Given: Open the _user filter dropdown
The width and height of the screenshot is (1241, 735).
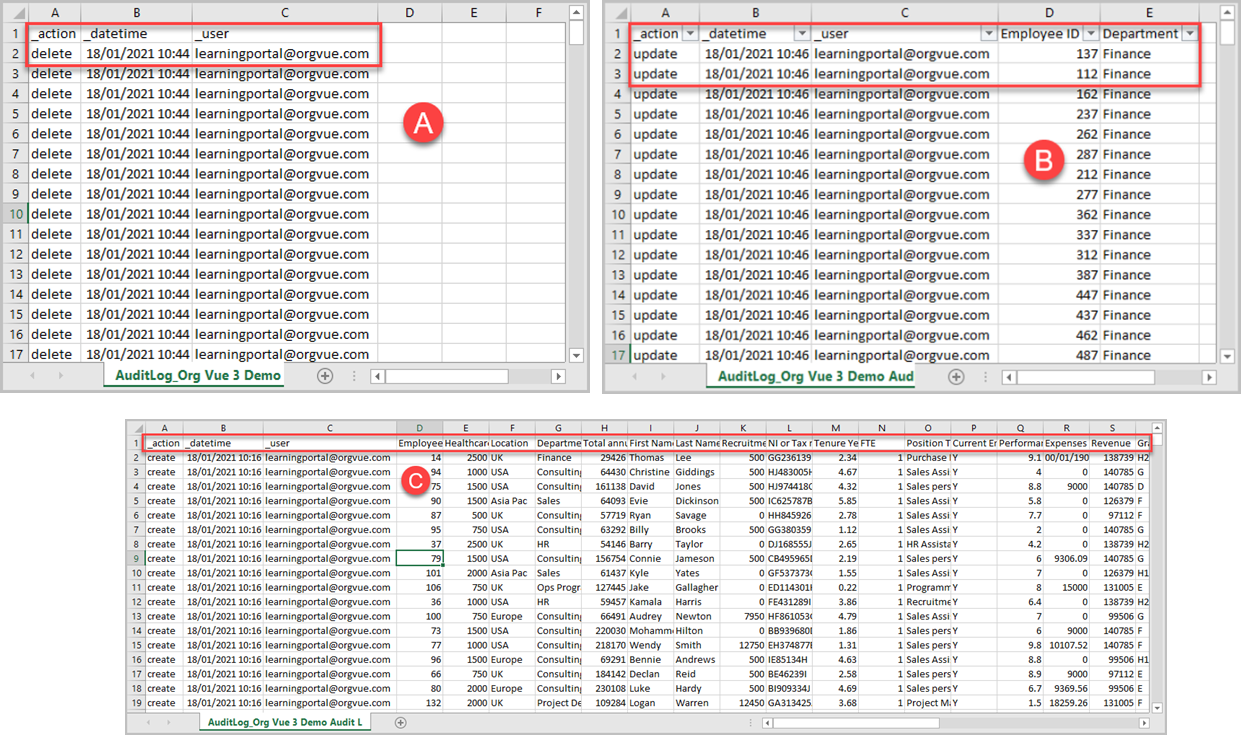Looking at the screenshot, I should click(988, 32).
